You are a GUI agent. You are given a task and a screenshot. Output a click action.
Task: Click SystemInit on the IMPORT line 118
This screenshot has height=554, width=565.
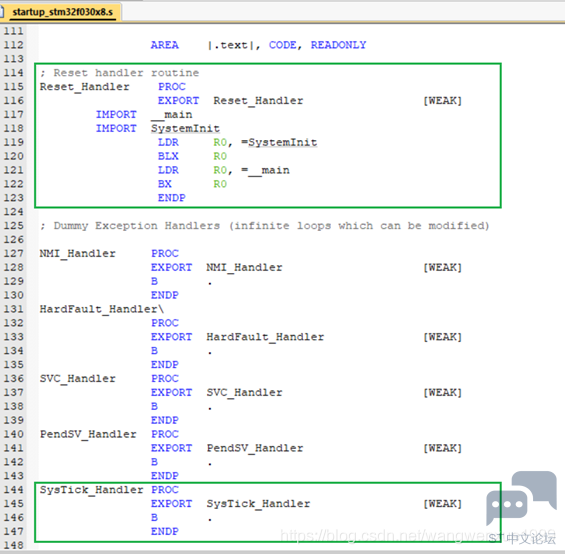point(185,128)
